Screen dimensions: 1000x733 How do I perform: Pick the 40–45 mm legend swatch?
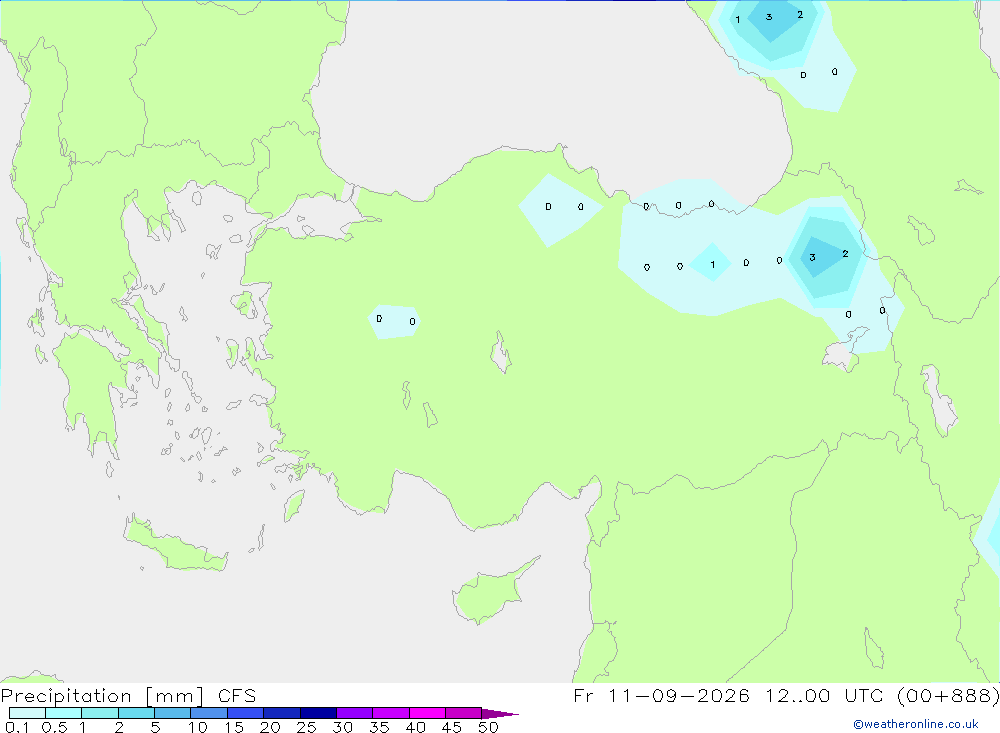pyautogui.click(x=427, y=713)
